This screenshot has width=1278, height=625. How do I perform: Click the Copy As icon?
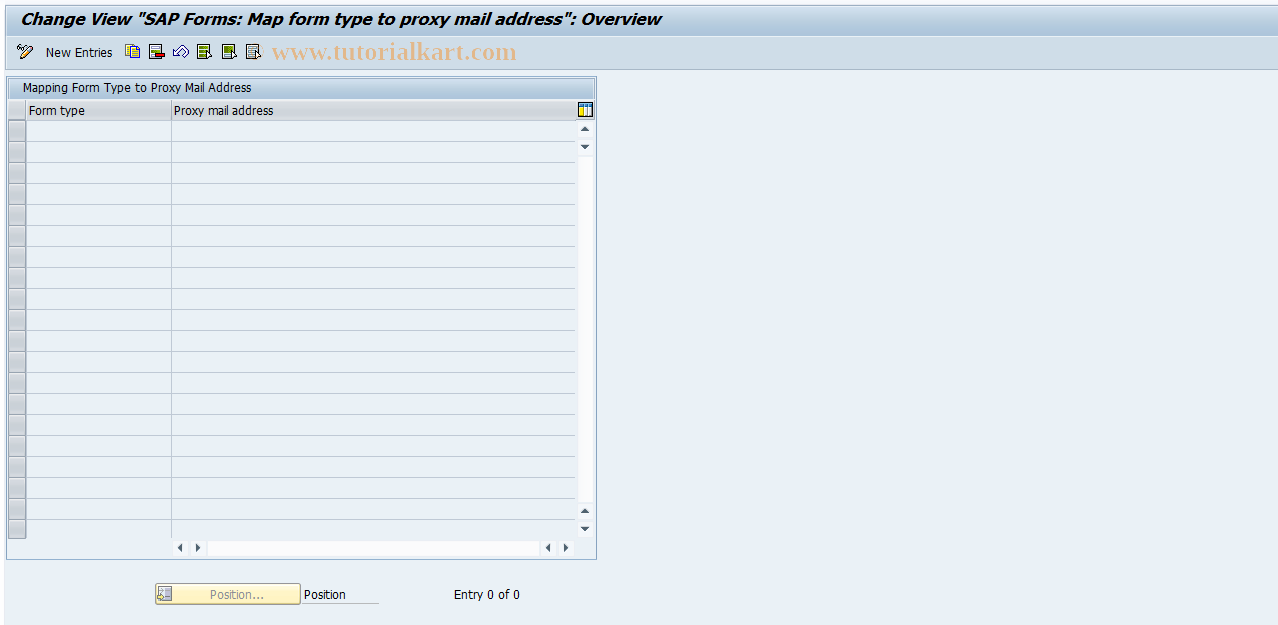133,52
